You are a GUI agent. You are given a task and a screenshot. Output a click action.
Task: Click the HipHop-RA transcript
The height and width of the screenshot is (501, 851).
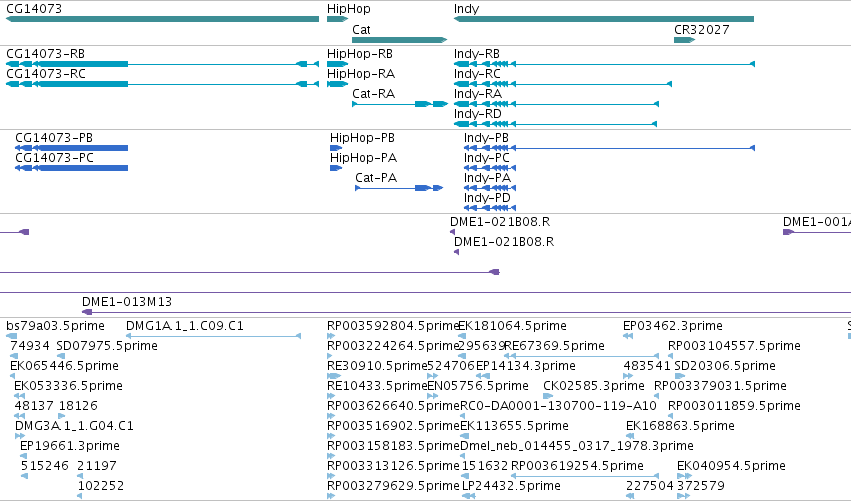(x=337, y=84)
